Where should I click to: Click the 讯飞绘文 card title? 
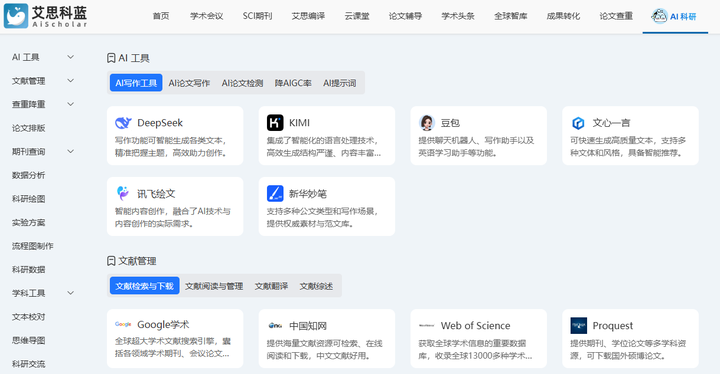pos(156,194)
